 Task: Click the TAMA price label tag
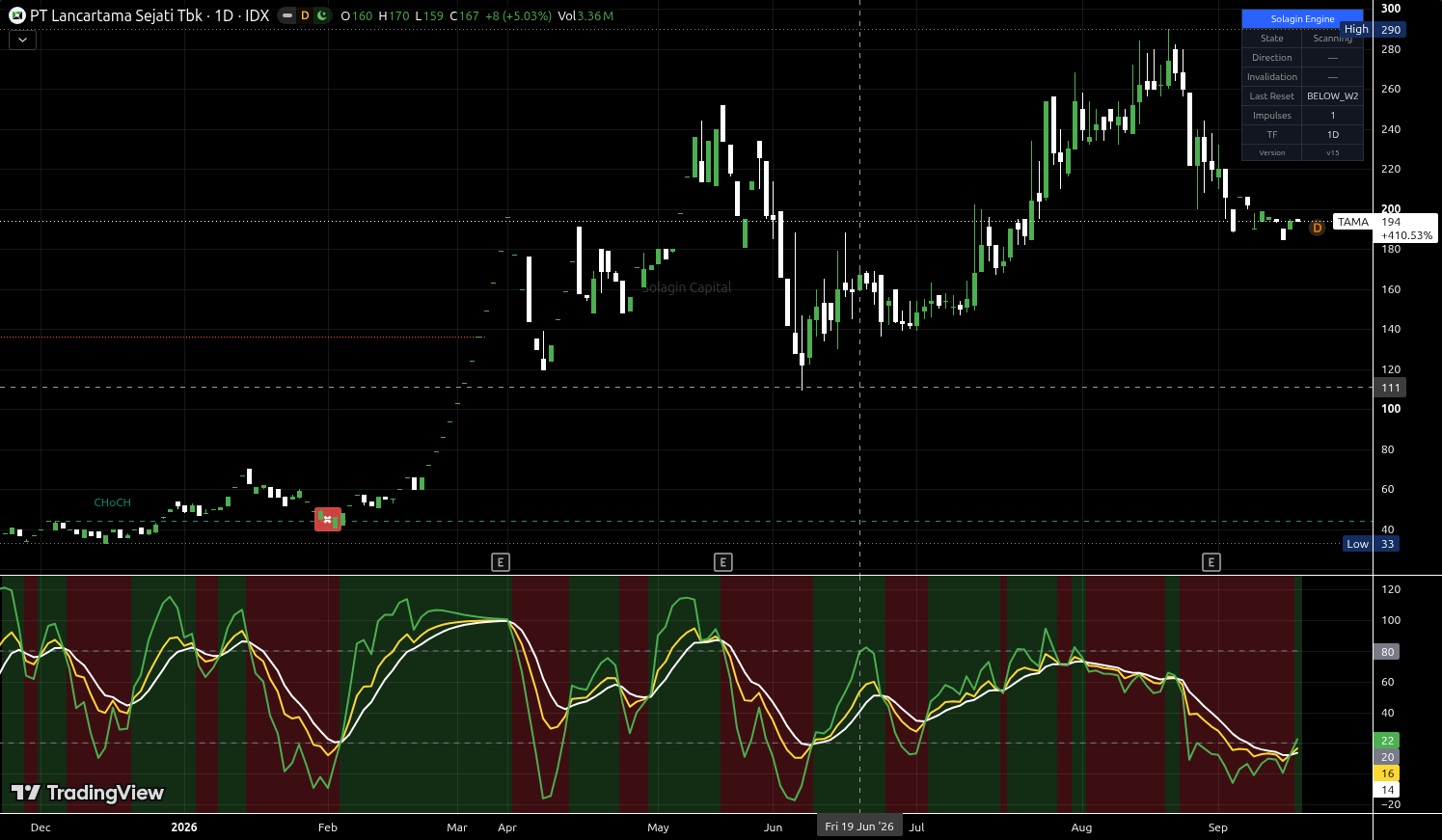coord(1353,222)
